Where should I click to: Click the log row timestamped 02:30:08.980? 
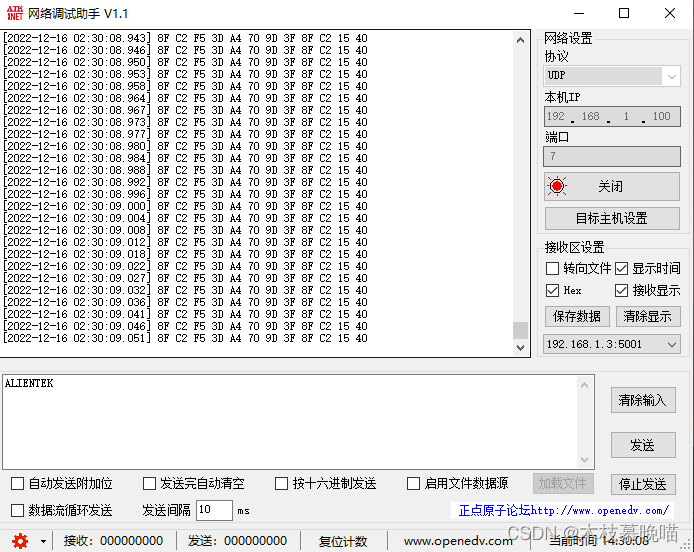pos(185,146)
